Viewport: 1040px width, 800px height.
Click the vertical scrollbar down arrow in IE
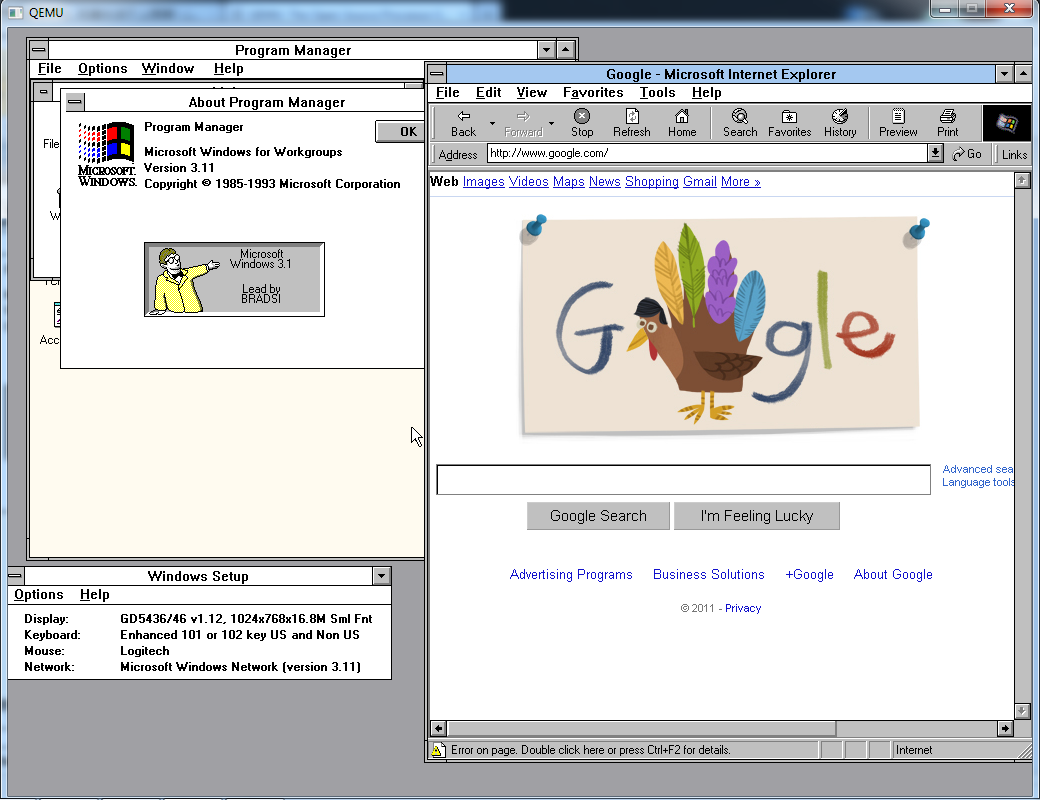click(x=1022, y=711)
